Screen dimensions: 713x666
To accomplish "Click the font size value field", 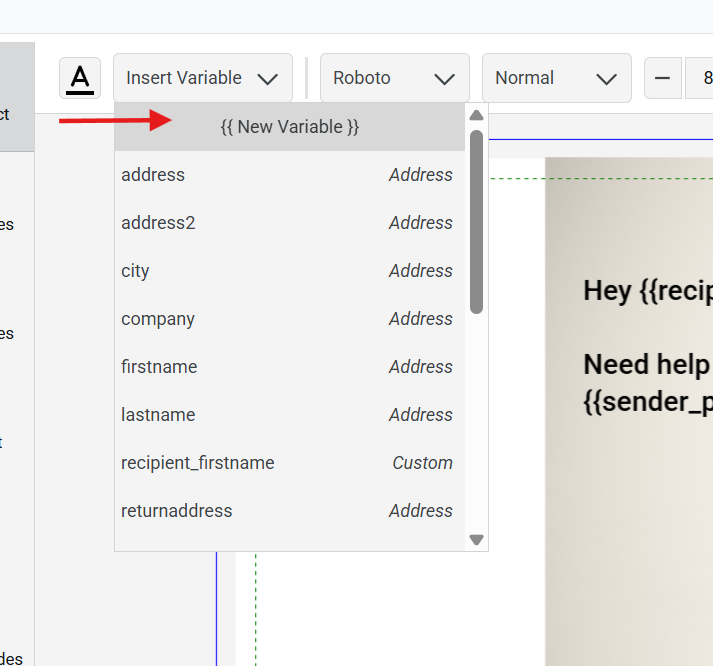I will pos(700,78).
